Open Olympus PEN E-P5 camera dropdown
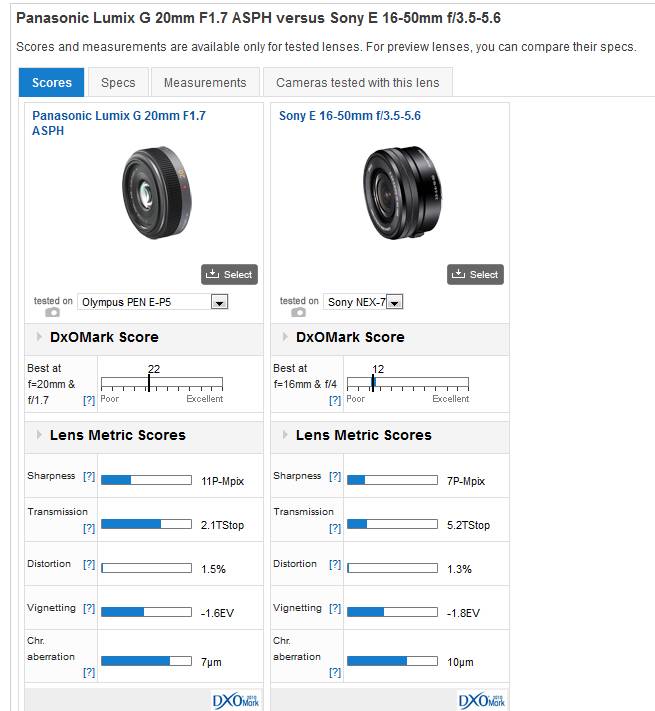This screenshot has width=655, height=711. click(x=219, y=302)
